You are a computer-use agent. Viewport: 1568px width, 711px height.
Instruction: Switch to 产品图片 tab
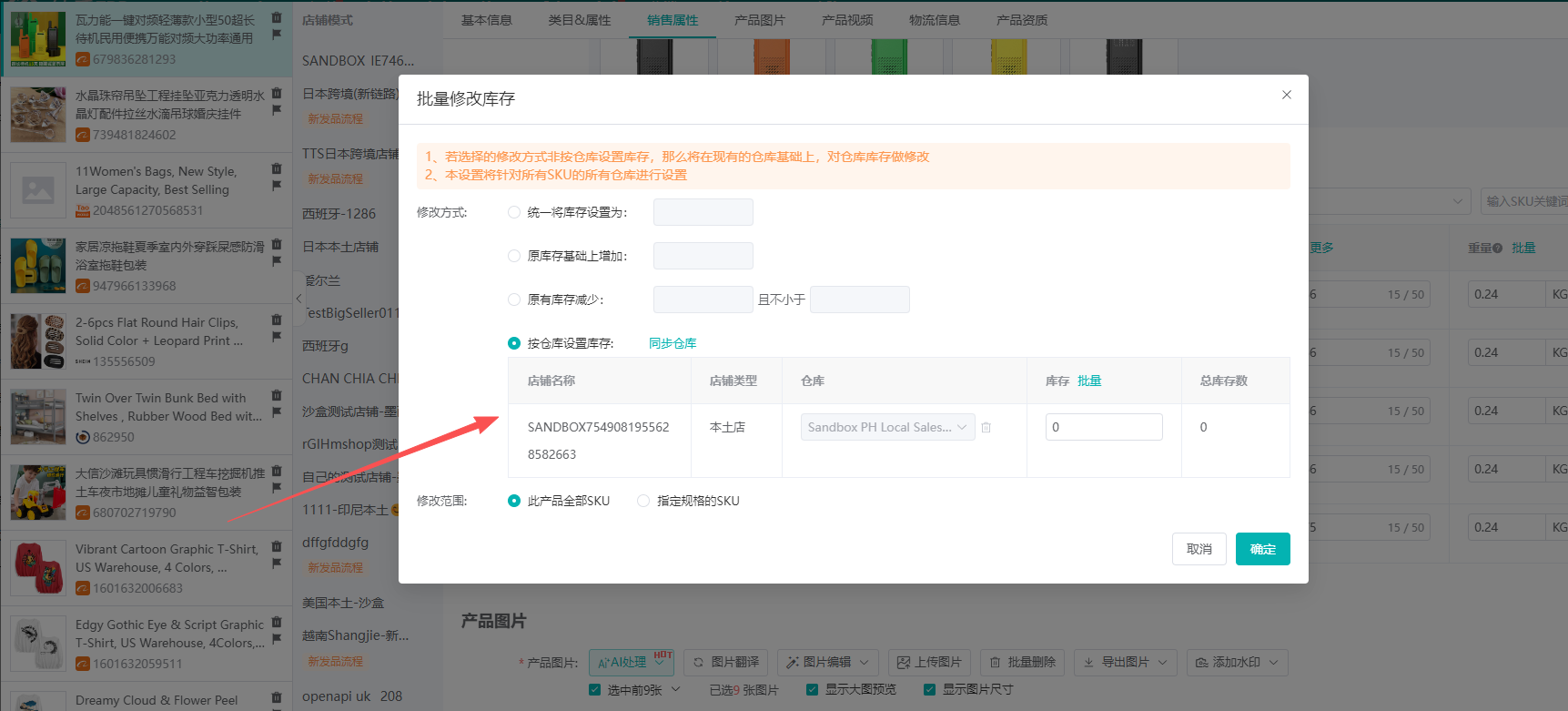(x=759, y=20)
